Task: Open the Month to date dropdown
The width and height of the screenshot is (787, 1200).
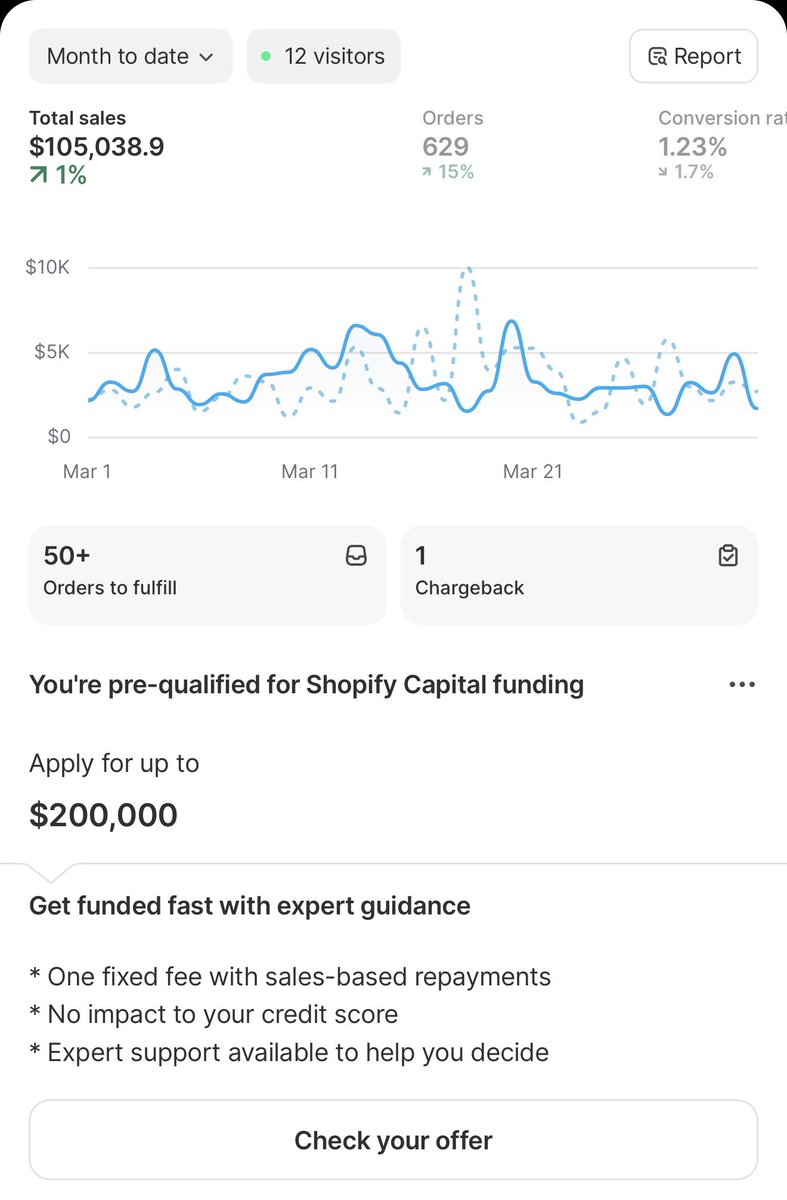Action: point(130,56)
